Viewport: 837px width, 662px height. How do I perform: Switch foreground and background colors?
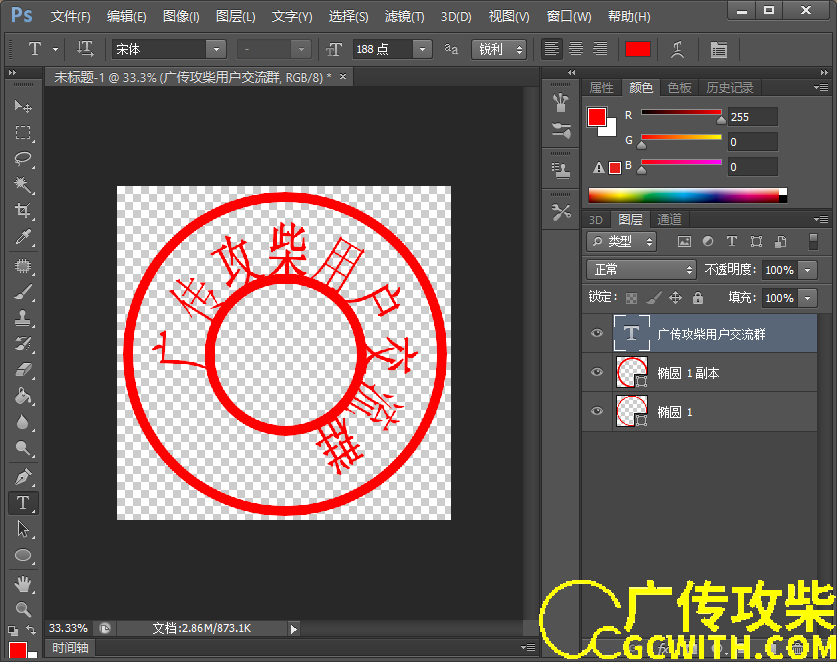tap(31, 629)
